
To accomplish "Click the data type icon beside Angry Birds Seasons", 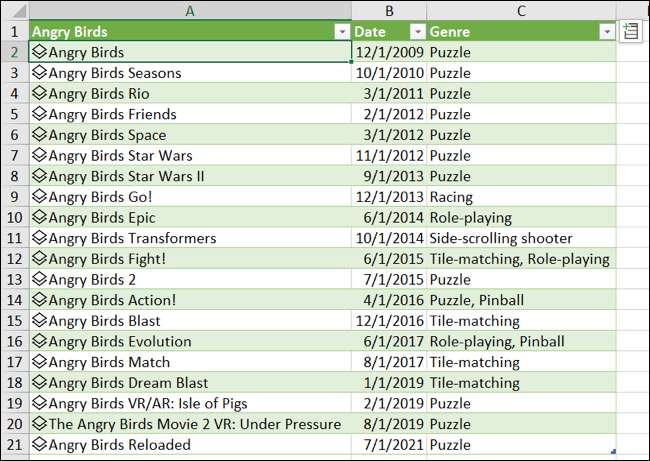I will click(40, 73).
